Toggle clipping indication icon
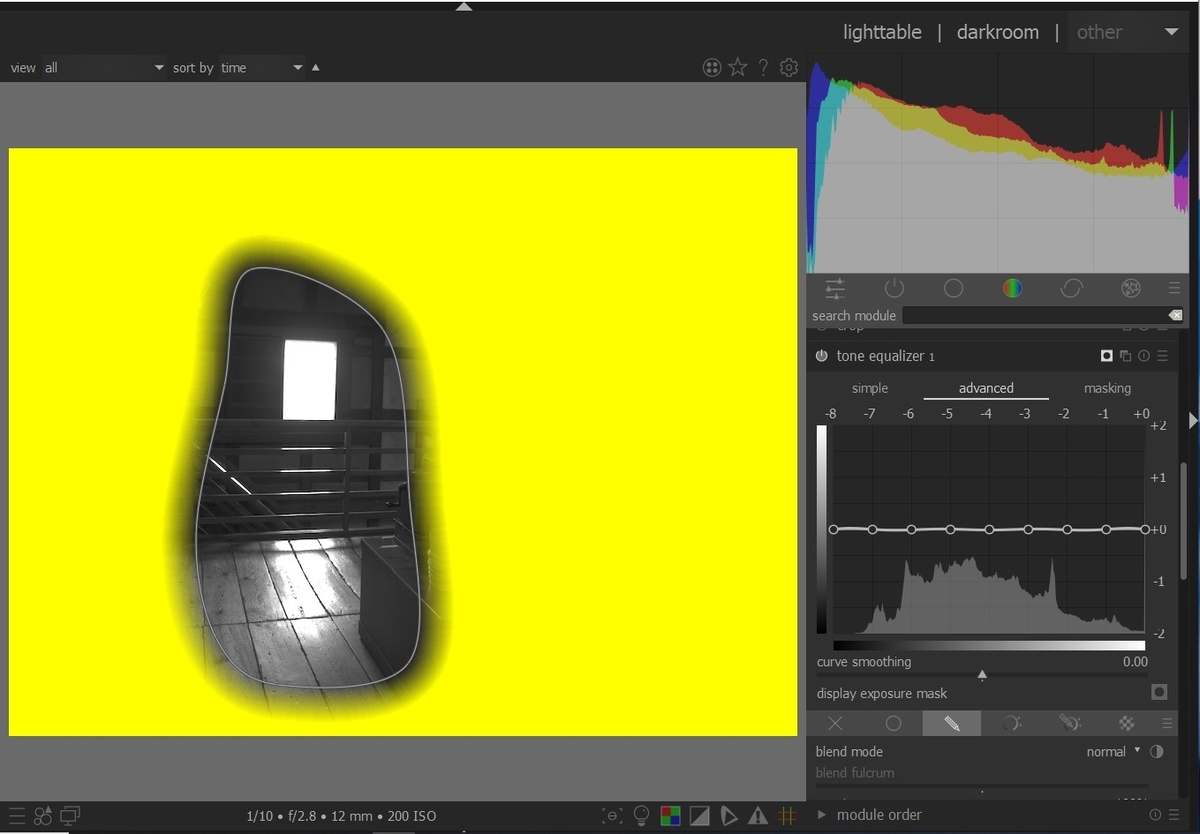 pyautogui.click(x=700, y=816)
